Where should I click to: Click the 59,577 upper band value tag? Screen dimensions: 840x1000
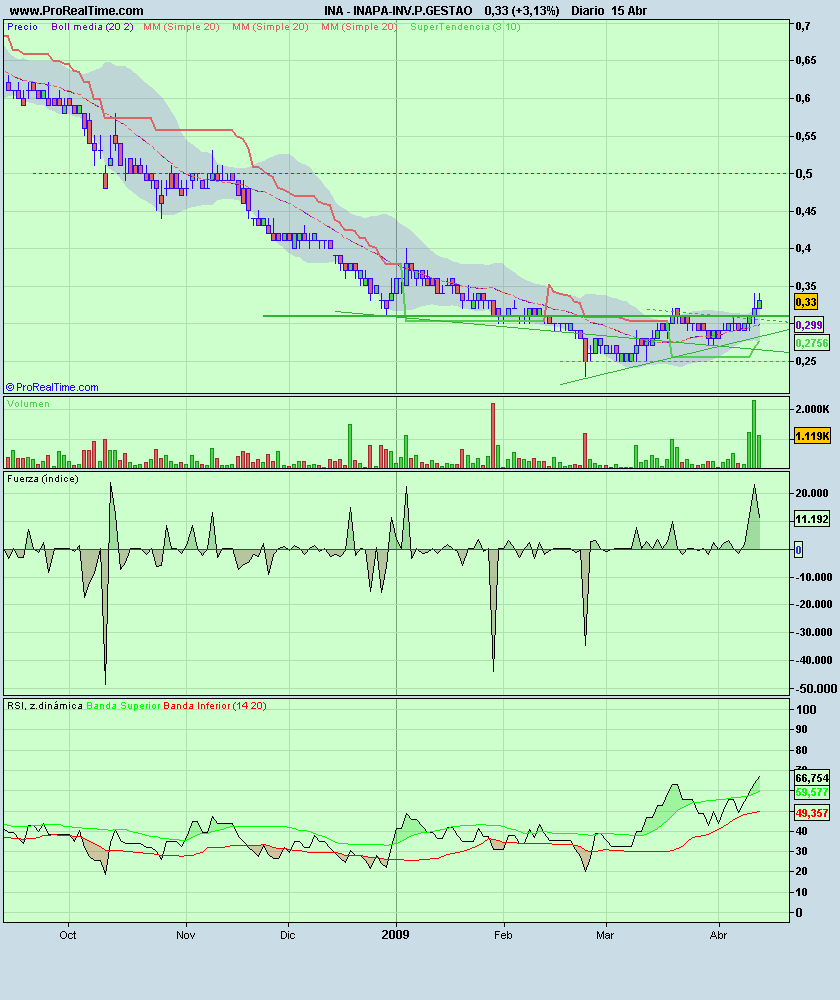pyautogui.click(x=812, y=792)
